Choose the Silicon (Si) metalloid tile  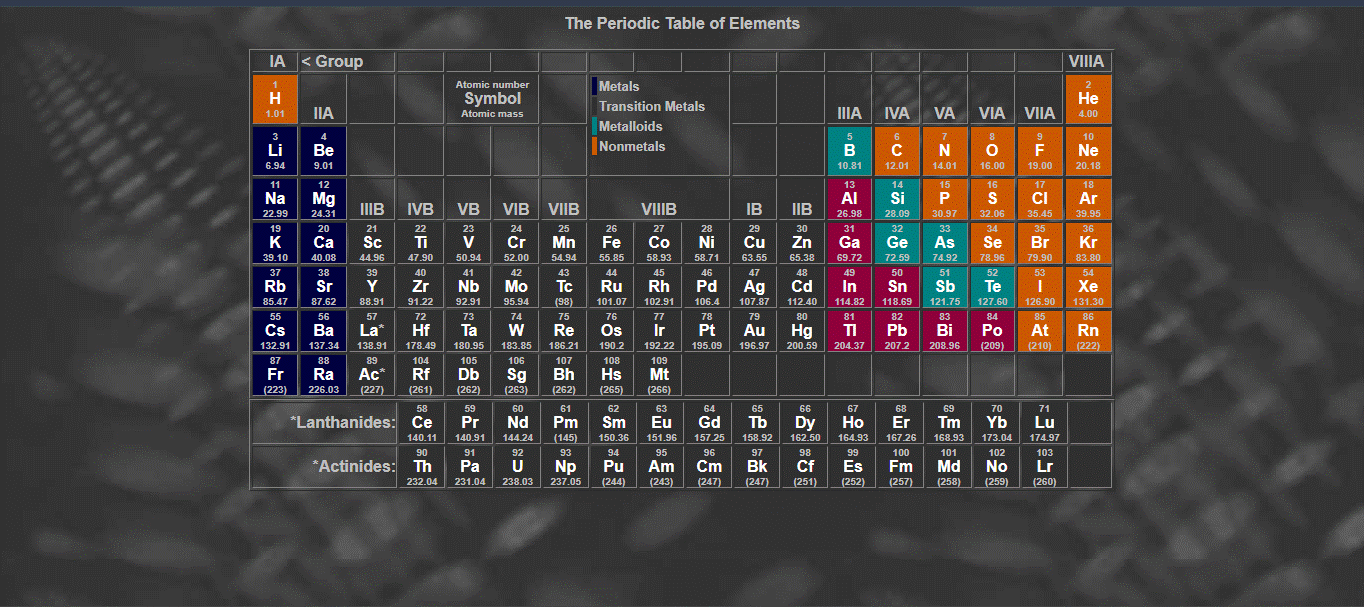pyautogui.click(x=897, y=199)
